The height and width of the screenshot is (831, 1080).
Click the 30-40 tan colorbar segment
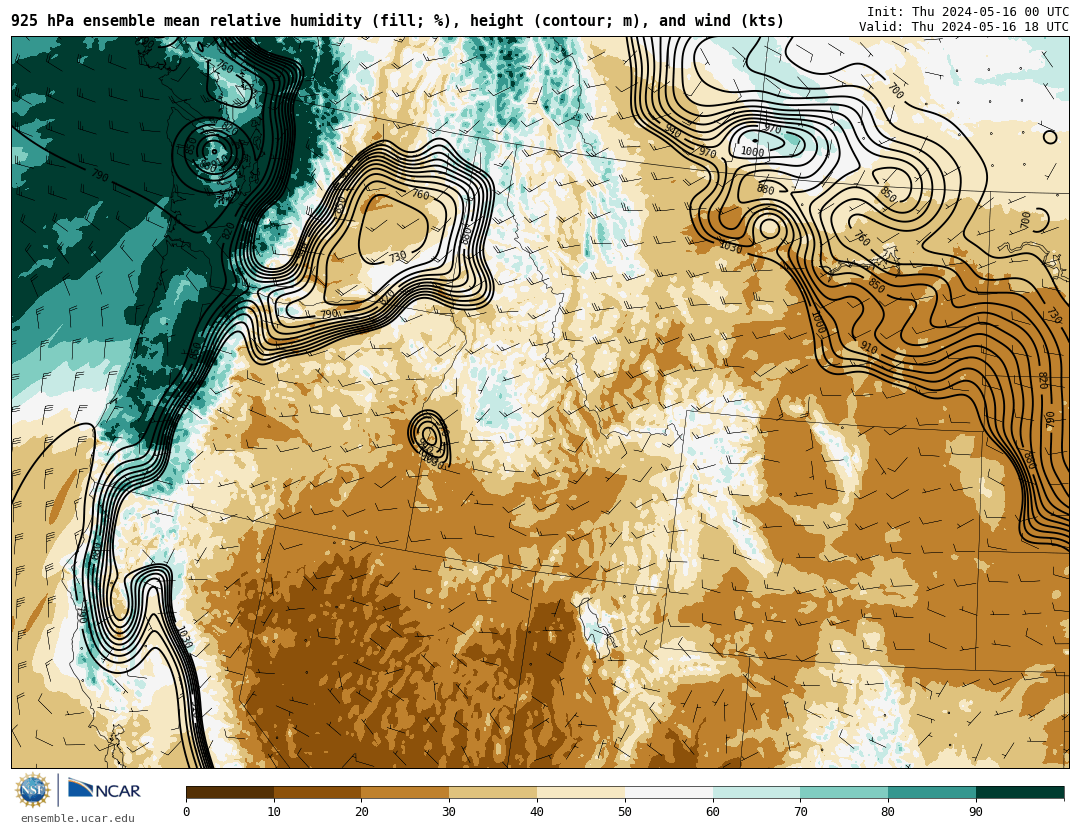click(493, 792)
